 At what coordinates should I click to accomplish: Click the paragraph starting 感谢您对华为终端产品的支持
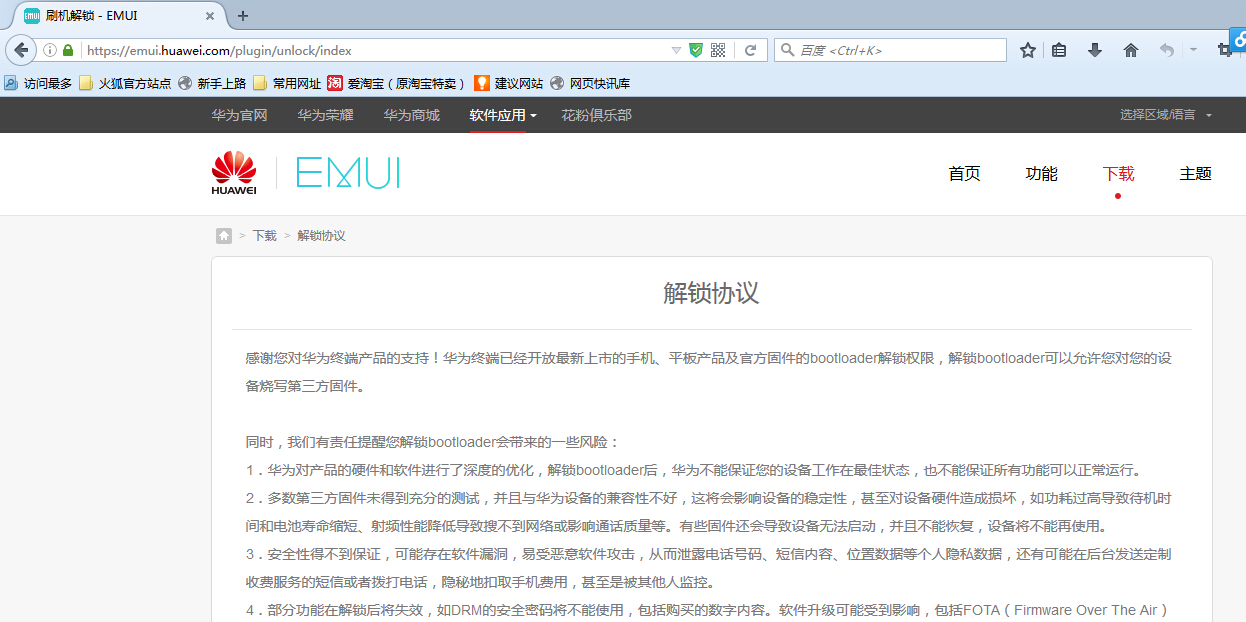click(708, 372)
